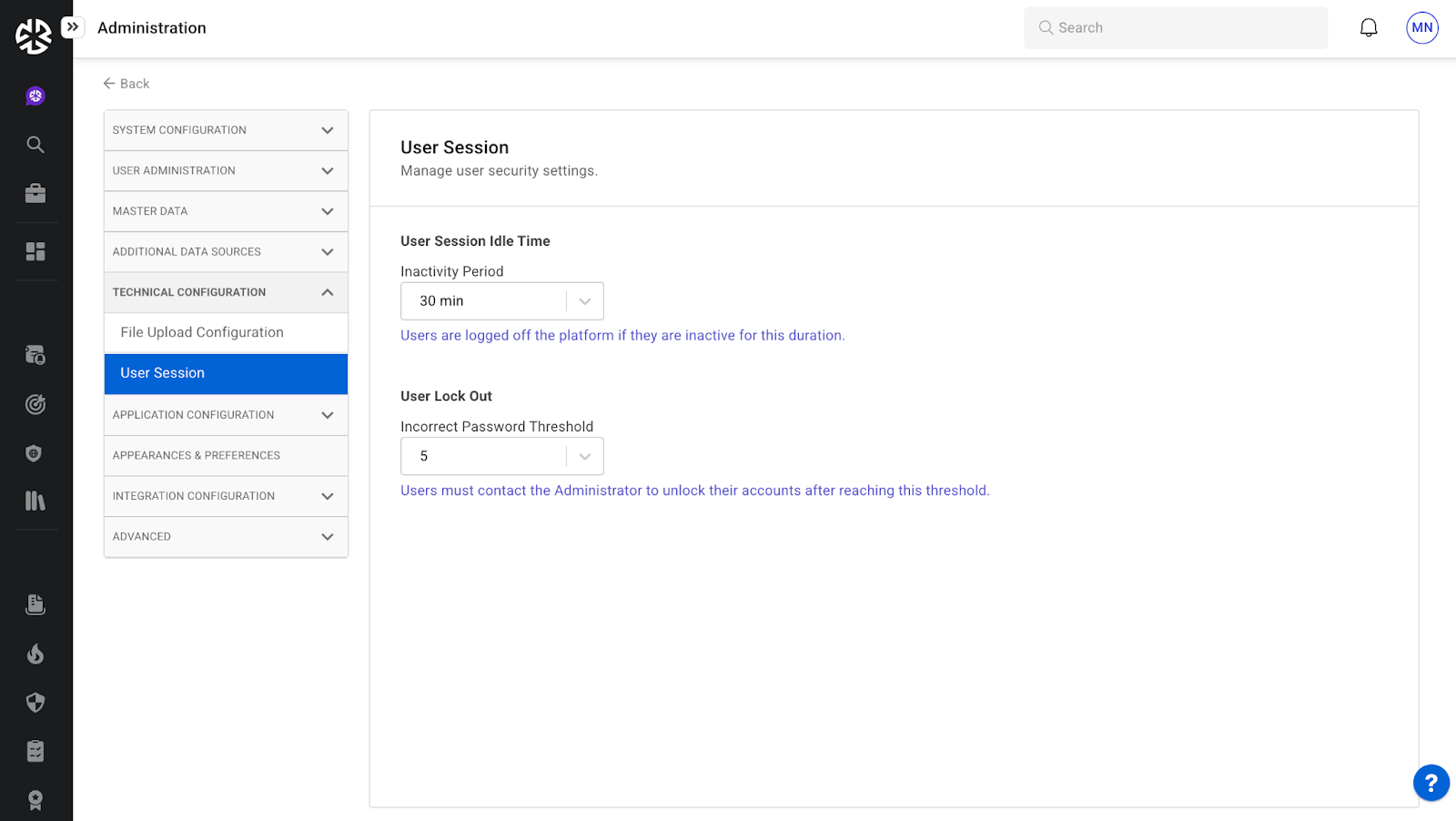Open Appearances & Preferences menu item

[x=197, y=455]
